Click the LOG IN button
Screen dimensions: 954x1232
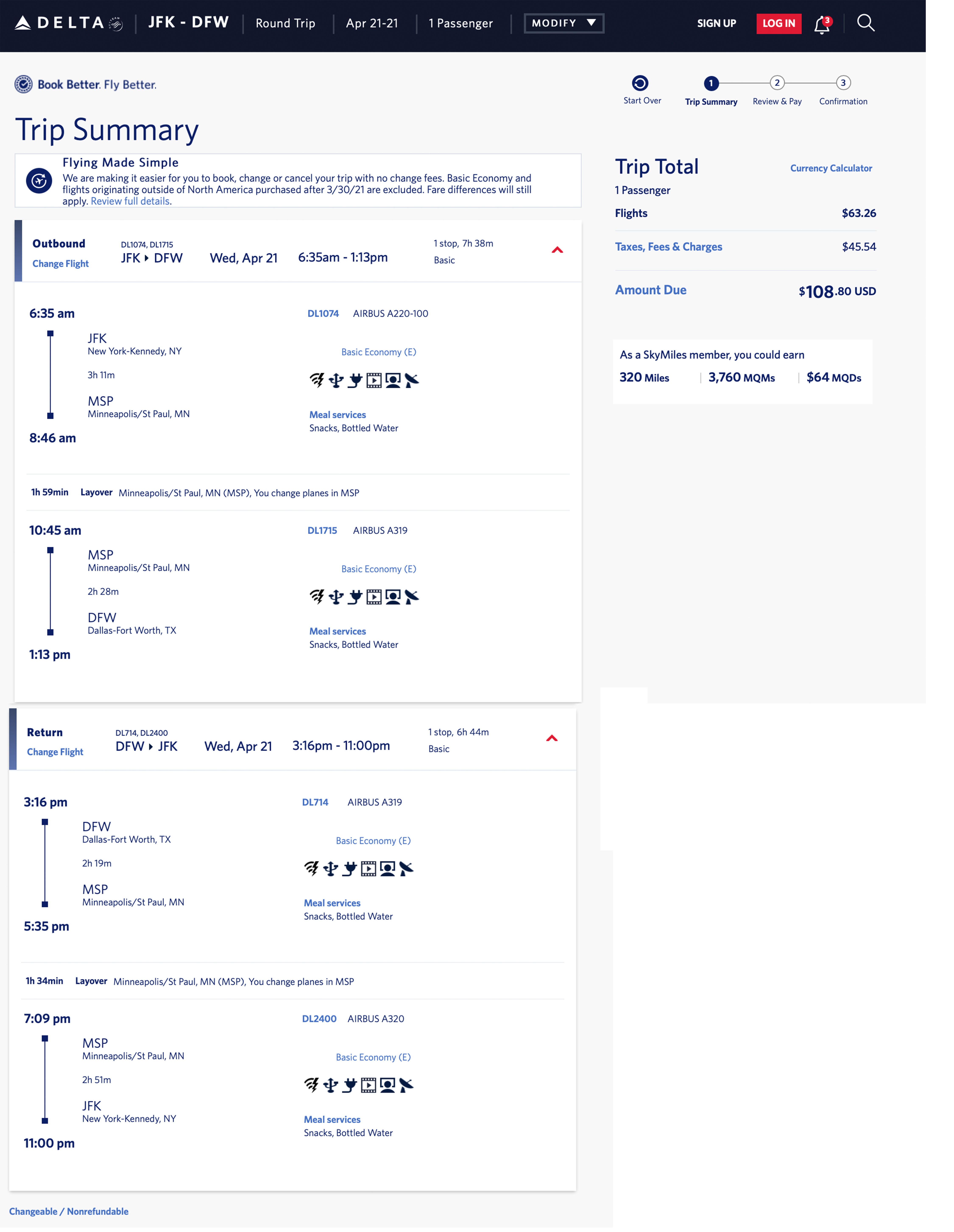(778, 23)
